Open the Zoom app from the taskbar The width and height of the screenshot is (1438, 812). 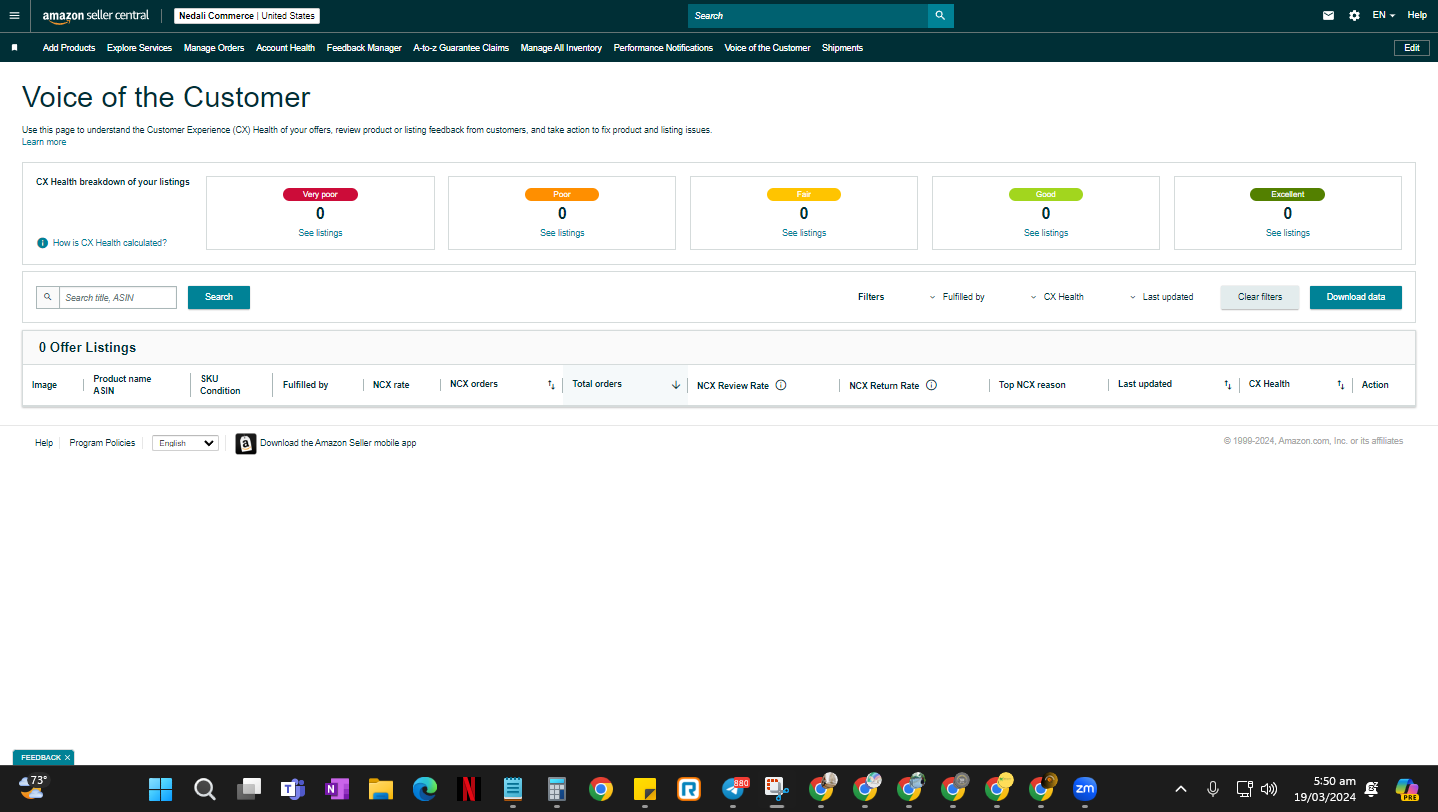pyautogui.click(x=1085, y=789)
